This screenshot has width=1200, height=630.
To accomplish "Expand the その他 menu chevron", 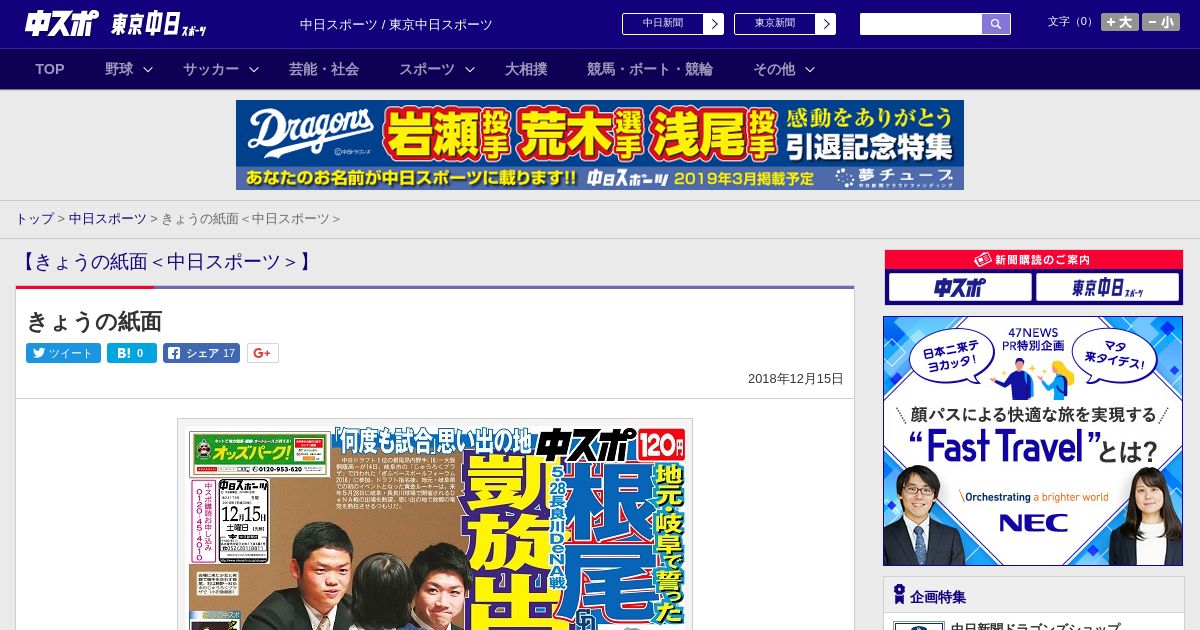I will [810, 70].
